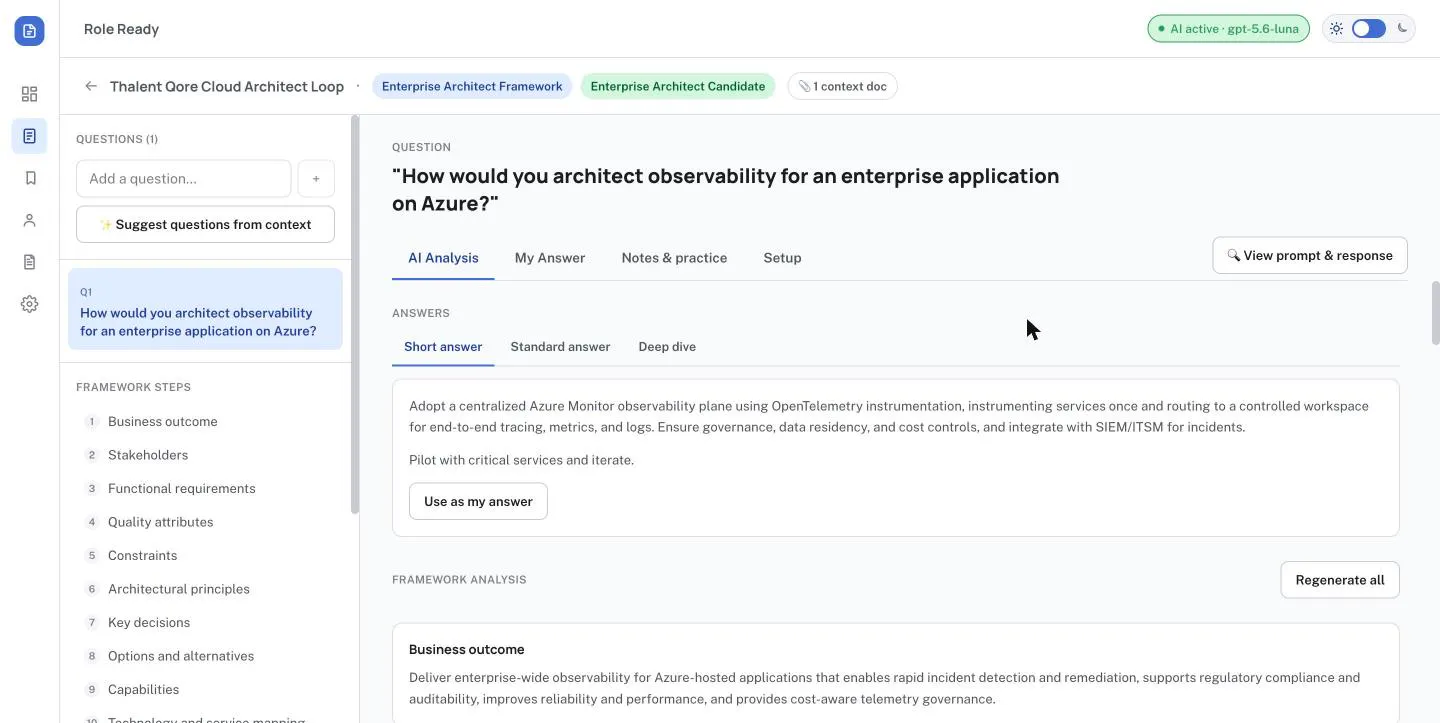Viewport: 1440px width, 723px height.
Task: Click View prompt & response button
Action: (x=1310, y=255)
